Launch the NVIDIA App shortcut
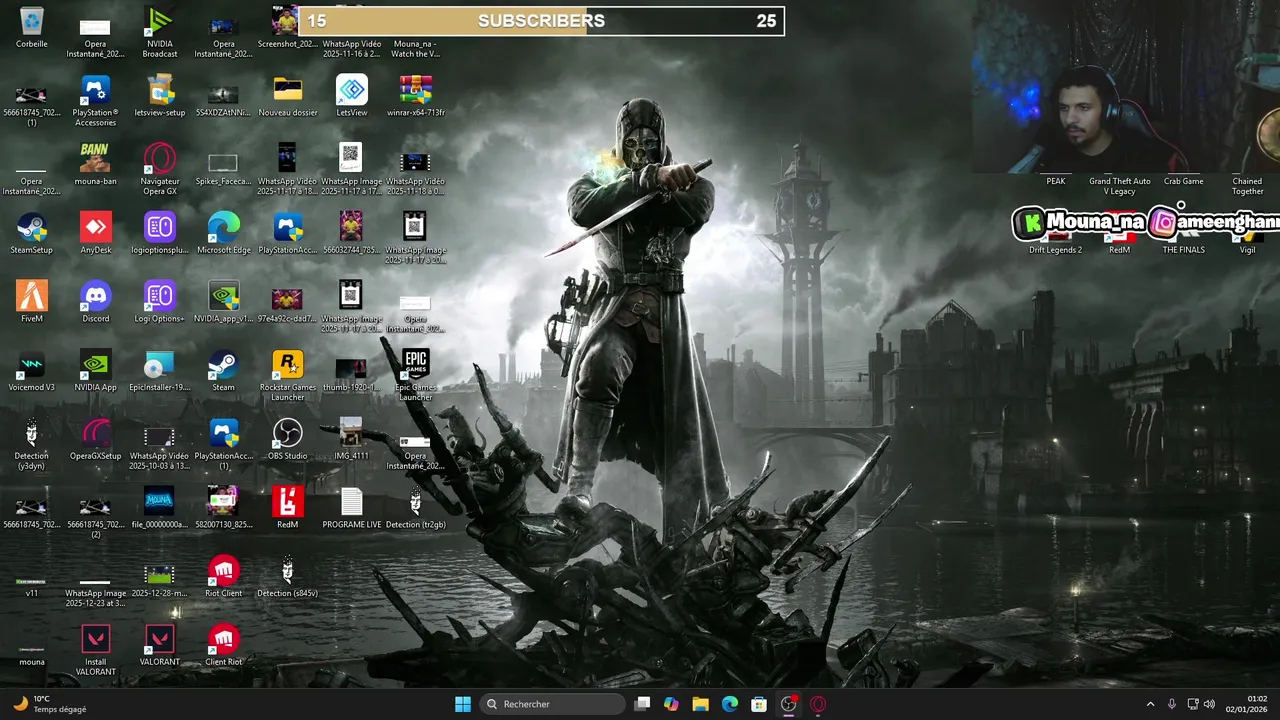1280x720 pixels. pos(95,371)
